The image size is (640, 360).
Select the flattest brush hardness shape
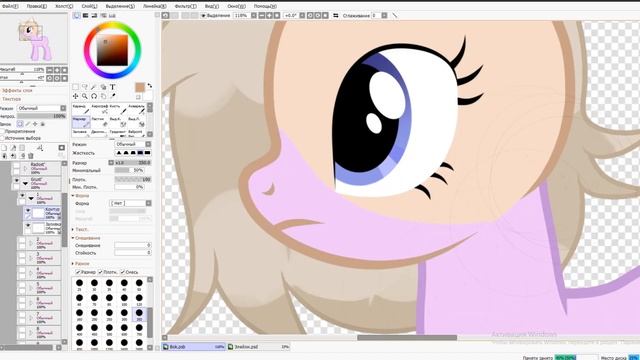[147, 153]
